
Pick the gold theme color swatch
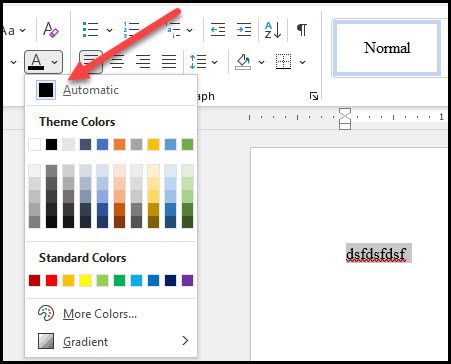[153, 145]
